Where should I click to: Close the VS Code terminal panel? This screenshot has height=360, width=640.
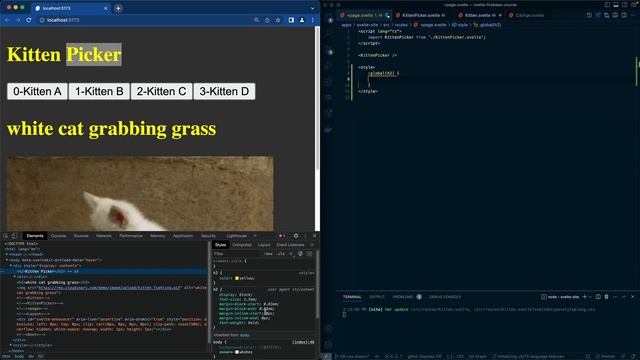pos(633,297)
